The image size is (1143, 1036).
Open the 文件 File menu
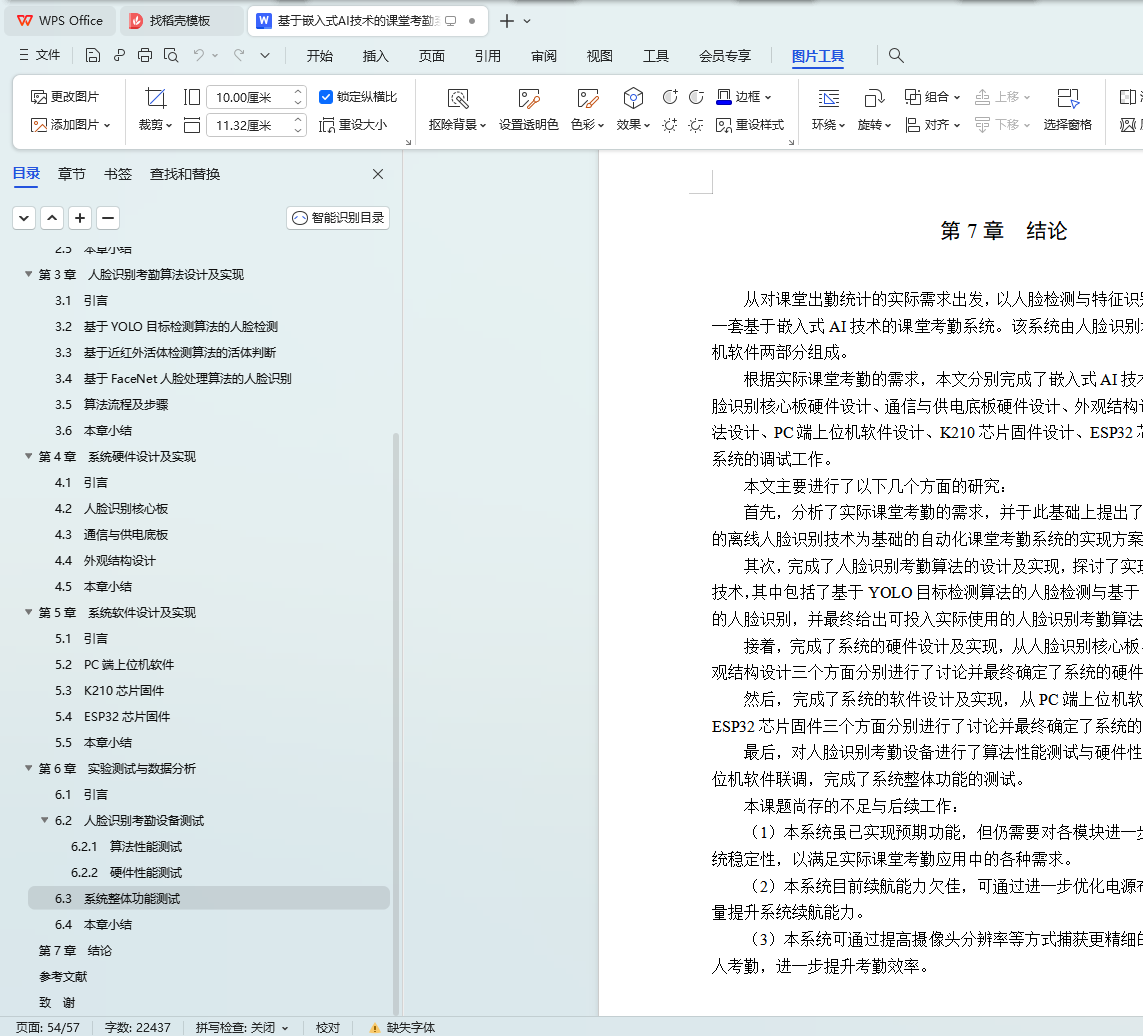click(x=39, y=55)
